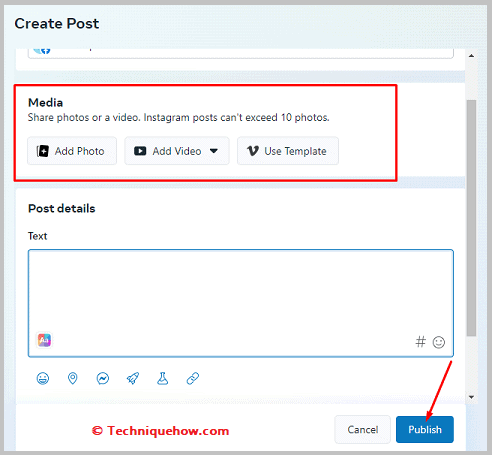492x455 pixels.
Task: Cancel the post creation
Action: click(363, 429)
